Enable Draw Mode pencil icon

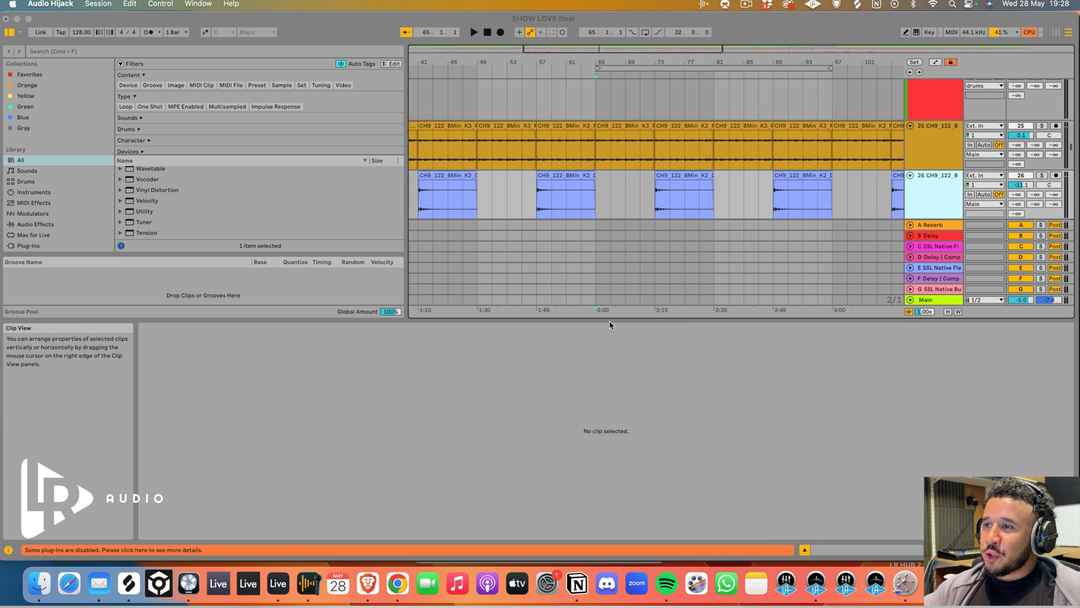point(905,32)
